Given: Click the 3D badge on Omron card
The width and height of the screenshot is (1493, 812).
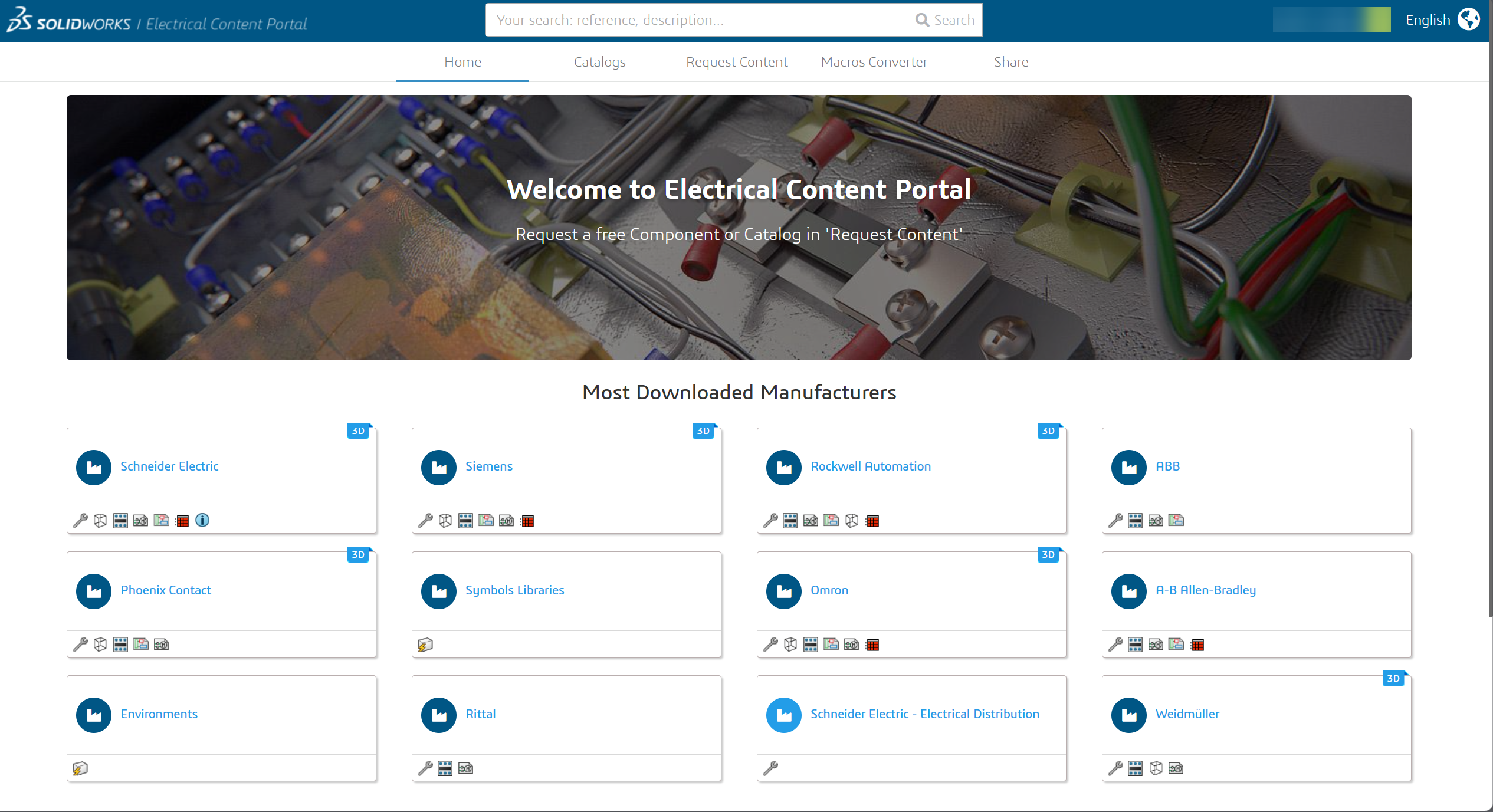Looking at the screenshot, I should click(x=1049, y=554).
